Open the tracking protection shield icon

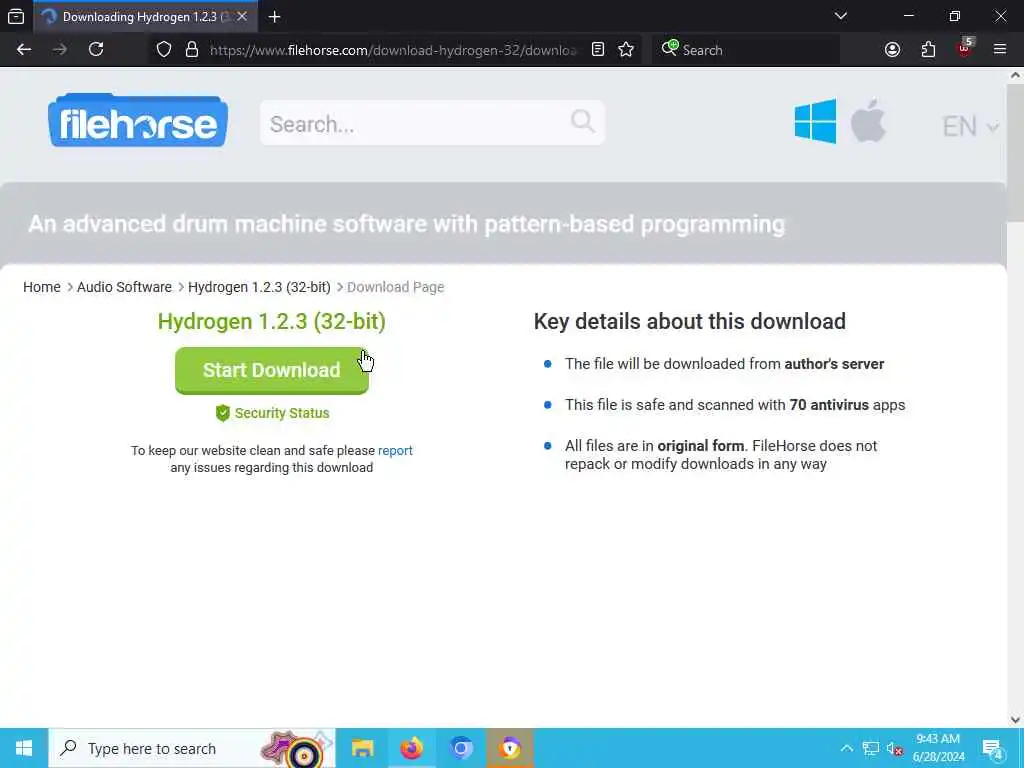(x=164, y=50)
